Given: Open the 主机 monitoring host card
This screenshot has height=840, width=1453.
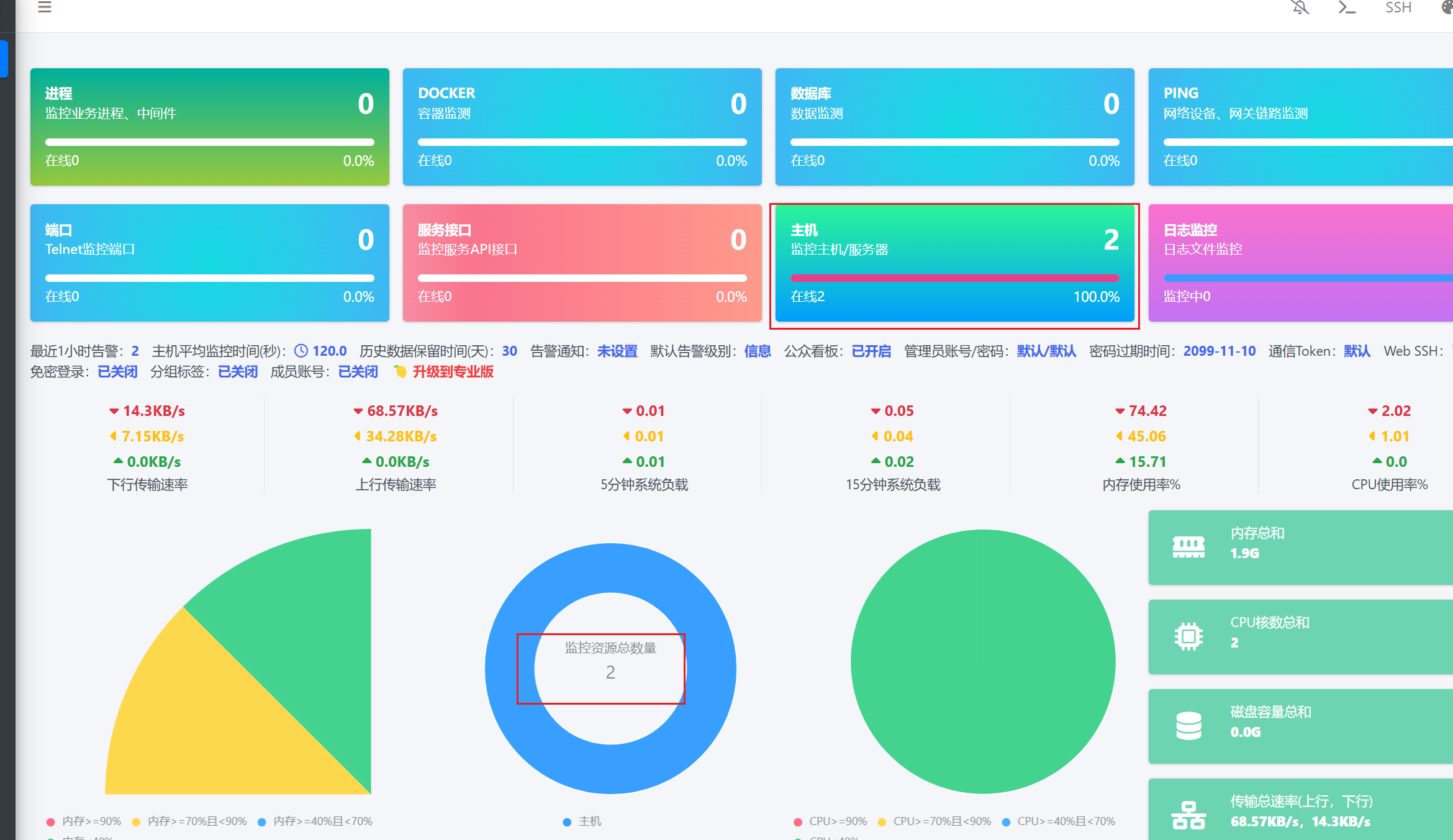Looking at the screenshot, I should click(x=954, y=263).
